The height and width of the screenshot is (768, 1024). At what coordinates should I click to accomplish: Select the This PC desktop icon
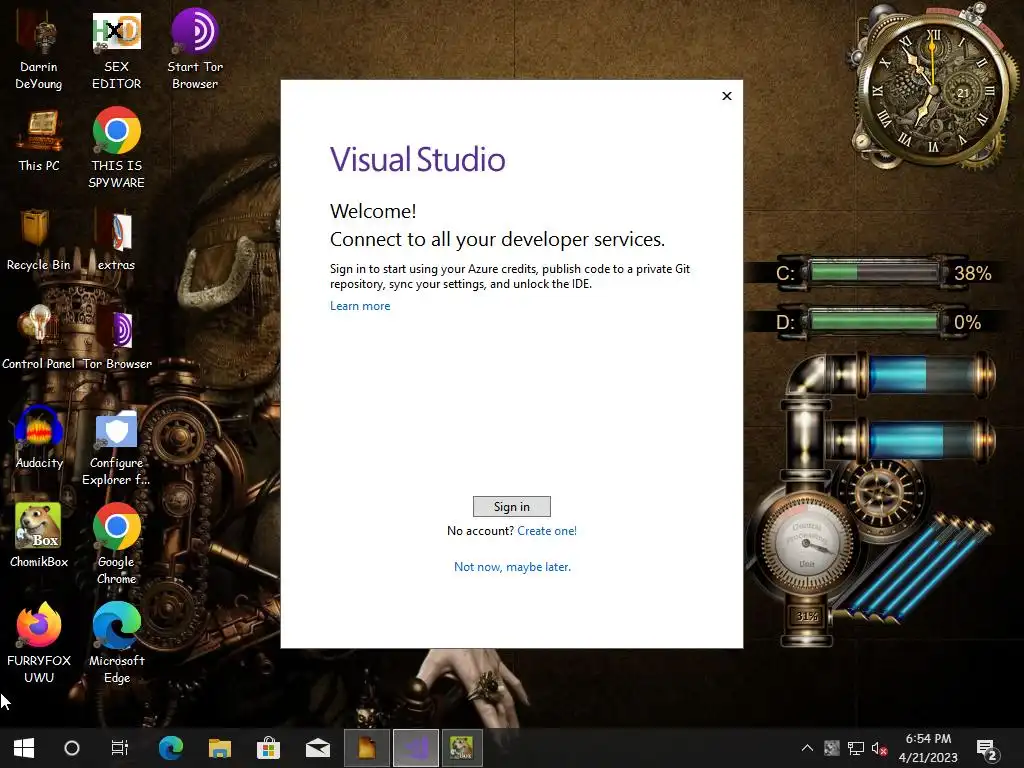(39, 141)
